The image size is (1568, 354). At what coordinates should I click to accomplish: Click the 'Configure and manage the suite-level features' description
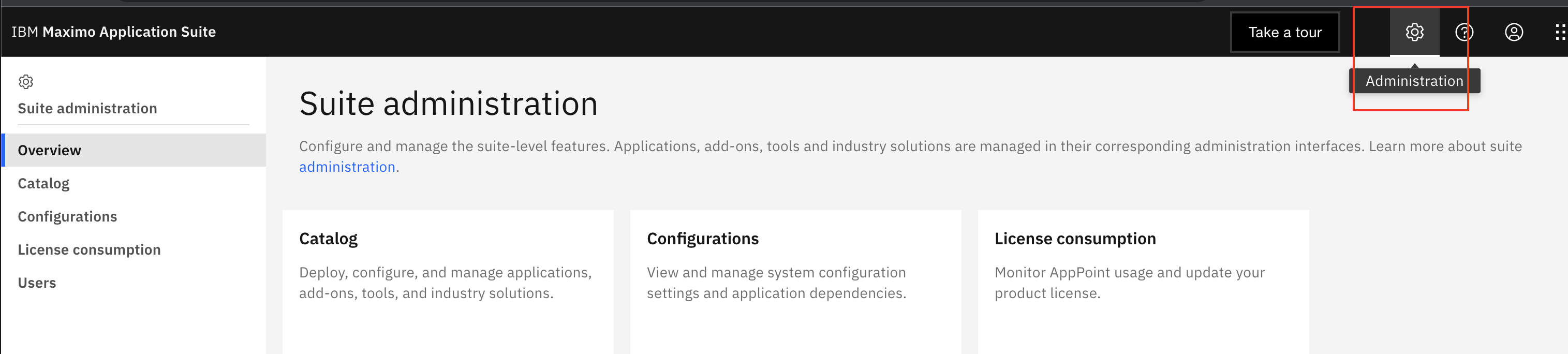[x=910, y=157]
